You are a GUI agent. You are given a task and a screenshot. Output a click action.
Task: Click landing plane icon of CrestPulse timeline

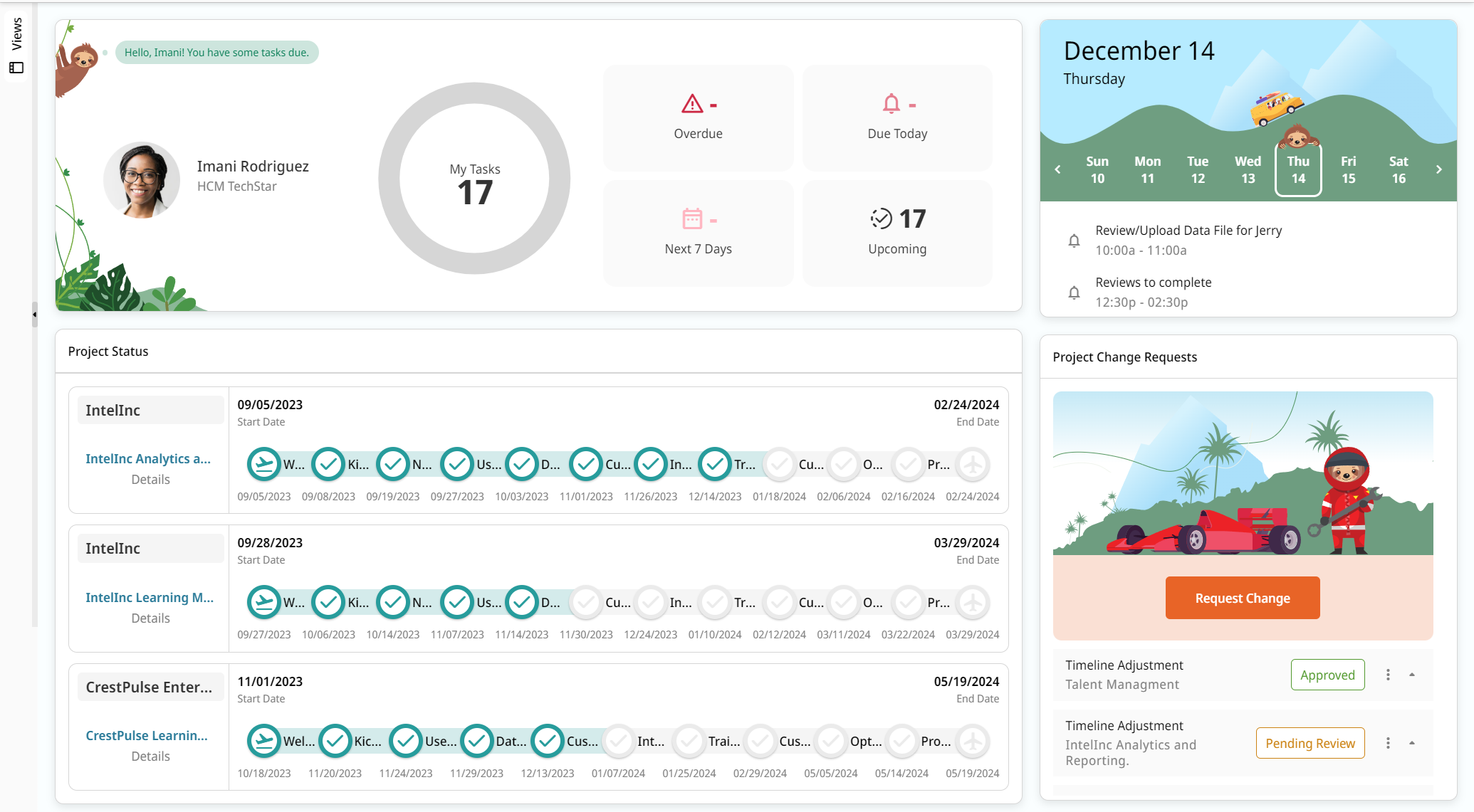(x=973, y=741)
